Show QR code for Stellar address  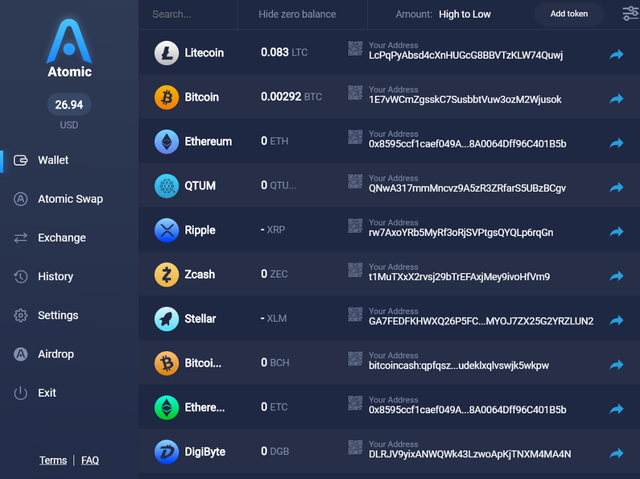click(355, 314)
